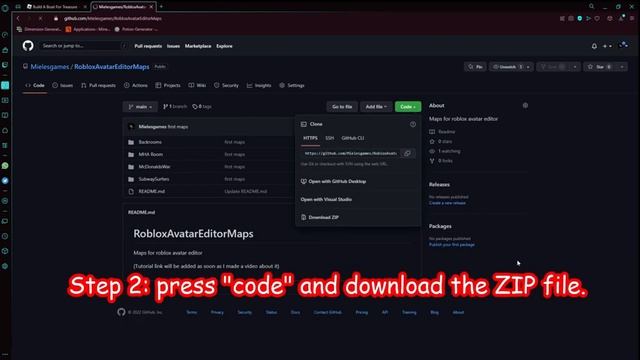Expand the Star lists dropdown arrow
The width and height of the screenshot is (640, 360).
point(622,67)
